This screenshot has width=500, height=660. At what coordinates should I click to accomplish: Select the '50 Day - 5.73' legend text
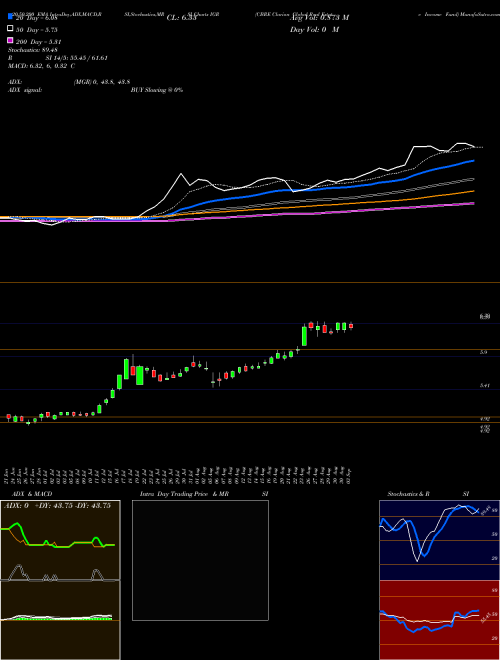click(37, 30)
